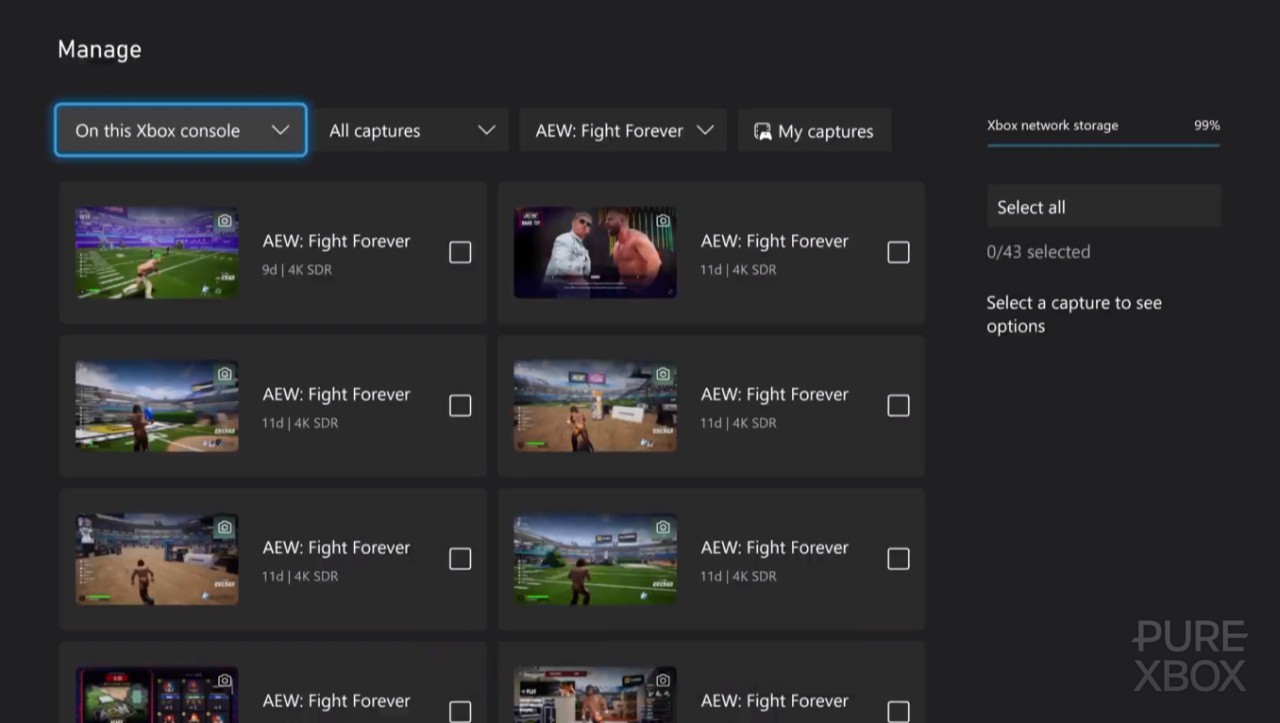The image size is (1280, 723).
Task: Click the Xbox network storage progress bar
Action: (1103, 145)
